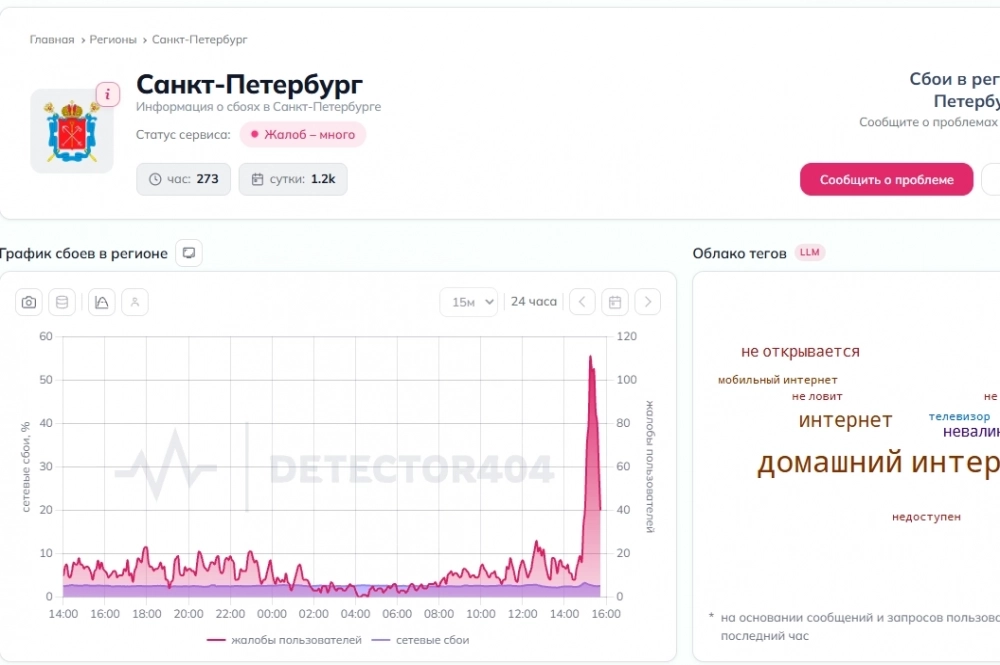Click the pink info icon on the coat of arms
Image resolution: width=1000 pixels, height=665 pixels.
pyautogui.click(x=108, y=94)
